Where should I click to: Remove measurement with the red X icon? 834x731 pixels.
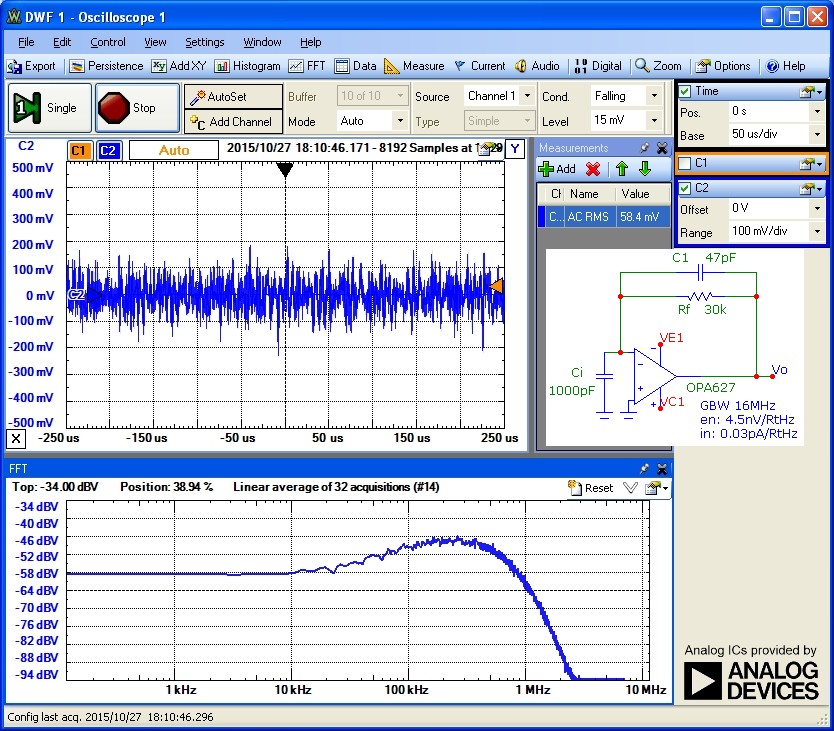click(593, 169)
